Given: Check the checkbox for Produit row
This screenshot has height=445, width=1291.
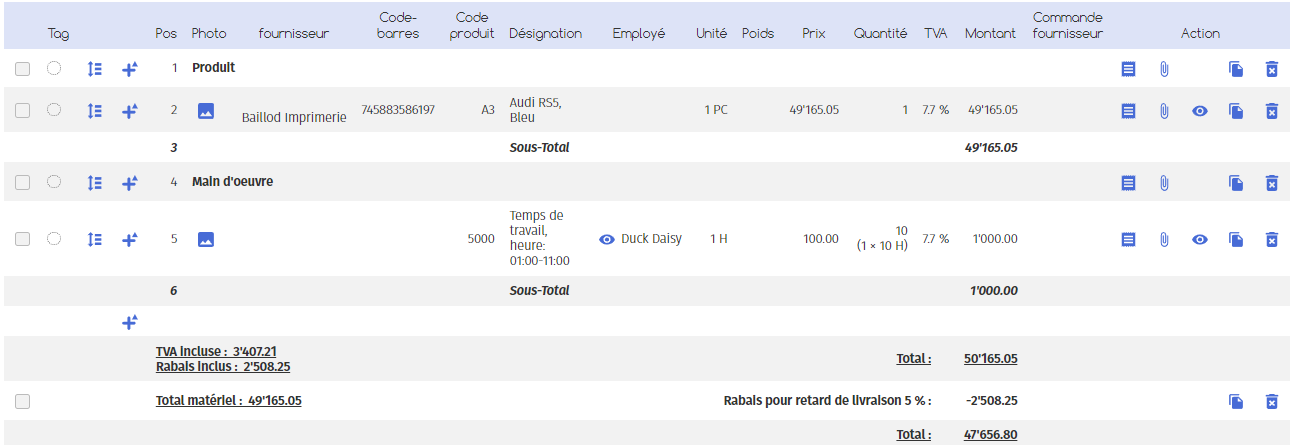Looking at the screenshot, I should click(x=23, y=69).
